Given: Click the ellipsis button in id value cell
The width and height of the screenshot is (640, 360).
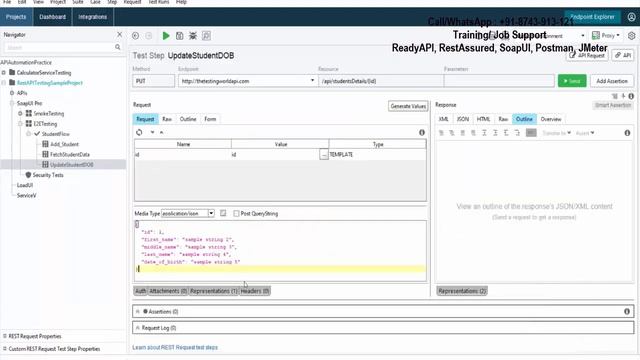Looking at the screenshot, I should point(324,155).
